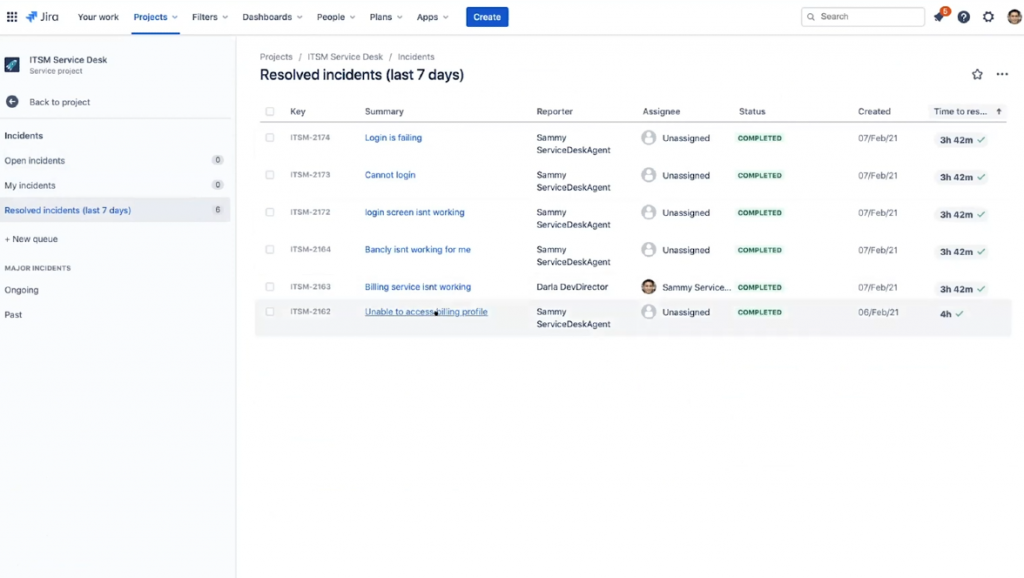Click issue key ITSM-2163
This screenshot has width=1024, height=578.
point(310,287)
